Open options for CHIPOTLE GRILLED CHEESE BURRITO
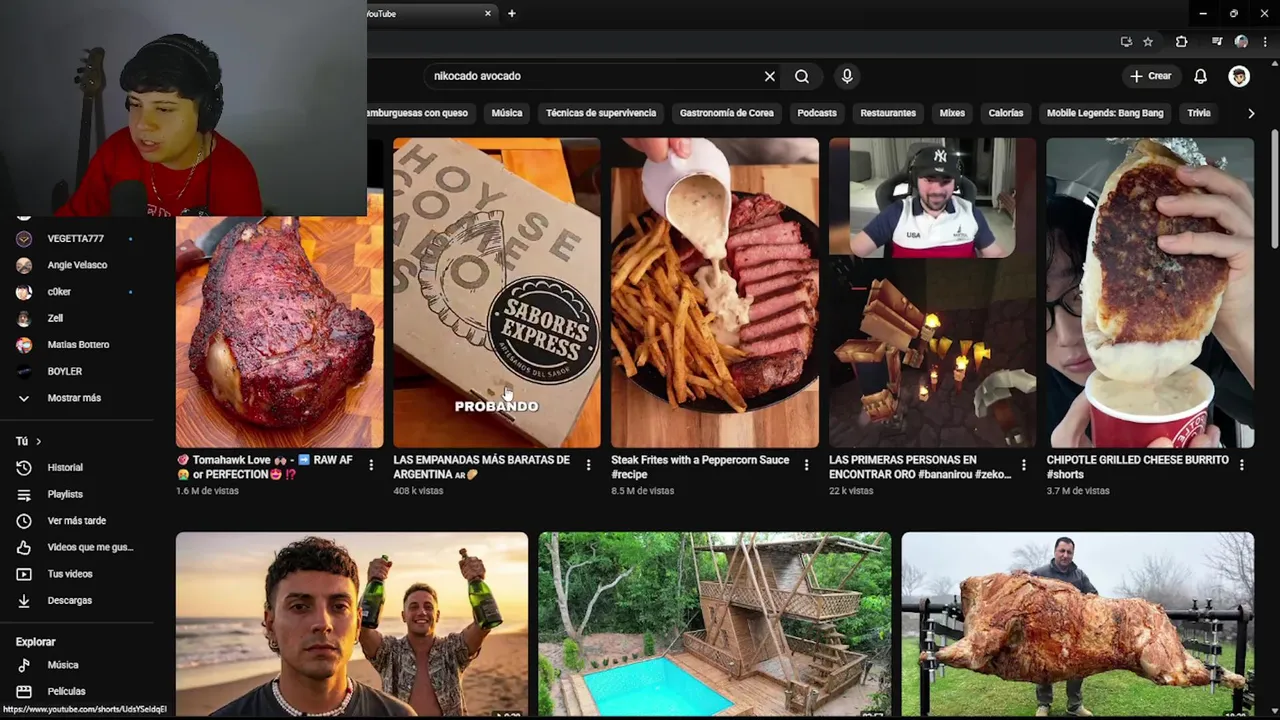Image resolution: width=1280 pixels, height=720 pixels. (1241, 465)
